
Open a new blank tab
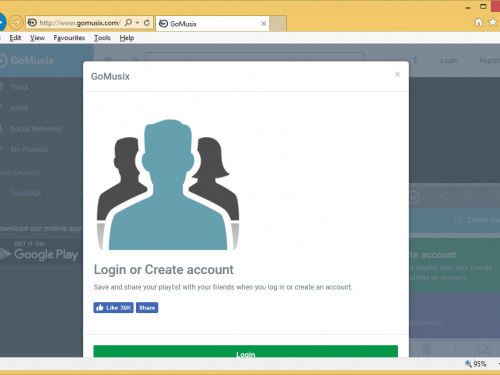tap(278, 24)
